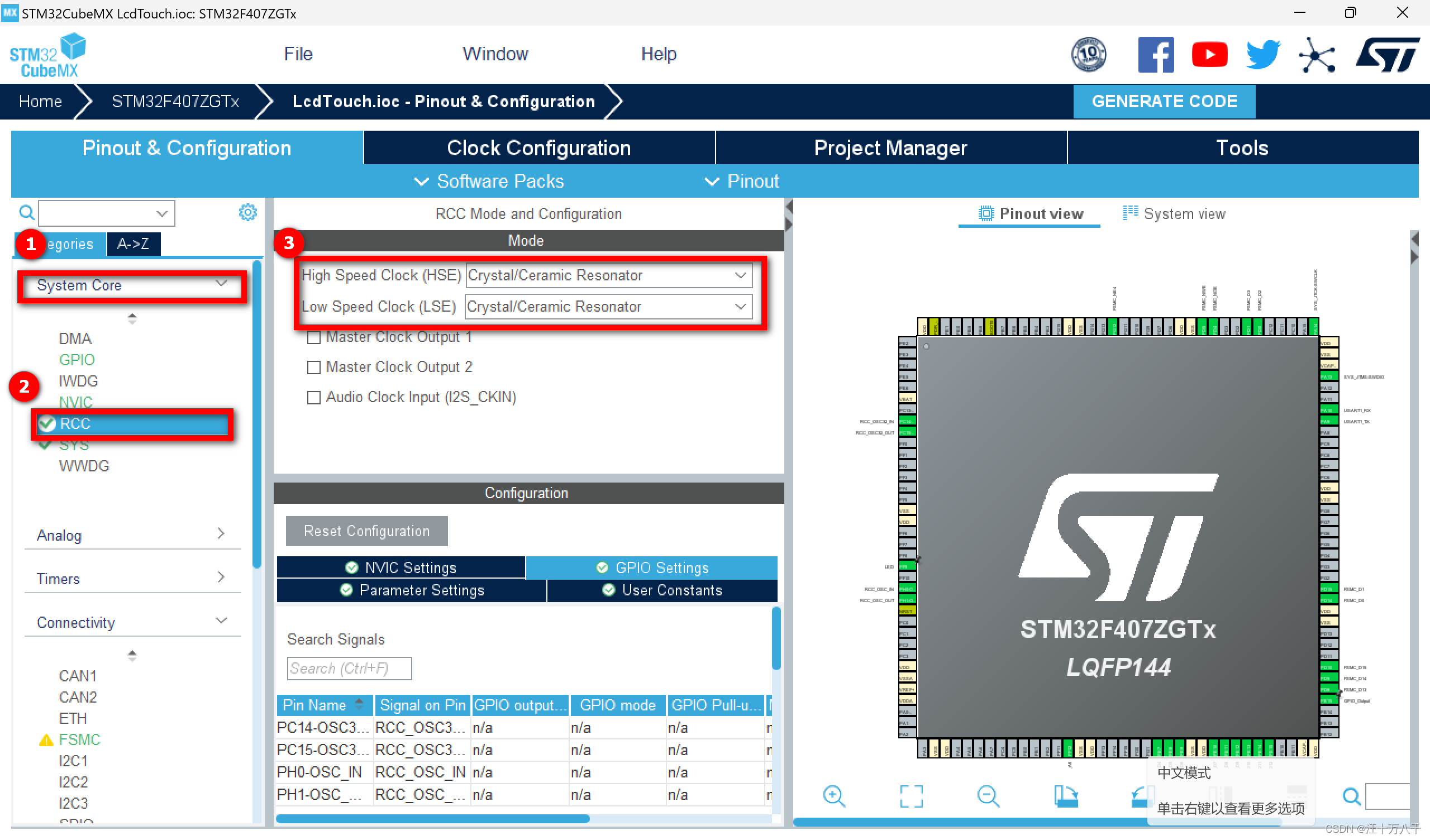This screenshot has width=1430, height=840.
Task: Open Project Manager tab
Action: tap(889, 148)
